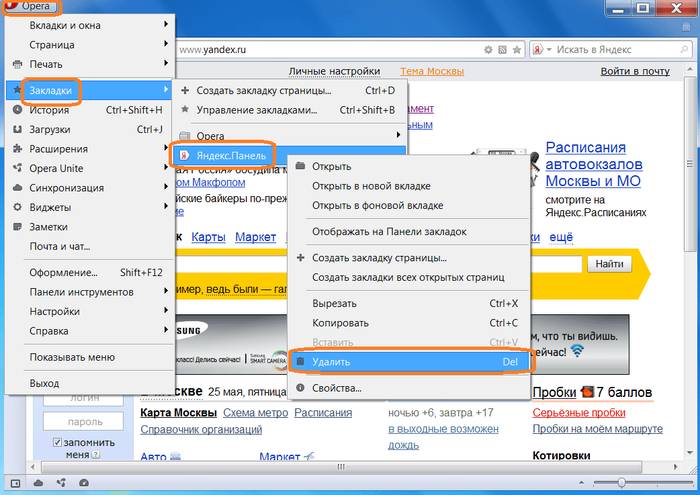Viewport: 700px width, 495px height.
Task: Toggle the 'запомнить меня' checkbox
Action: (57, 443)
